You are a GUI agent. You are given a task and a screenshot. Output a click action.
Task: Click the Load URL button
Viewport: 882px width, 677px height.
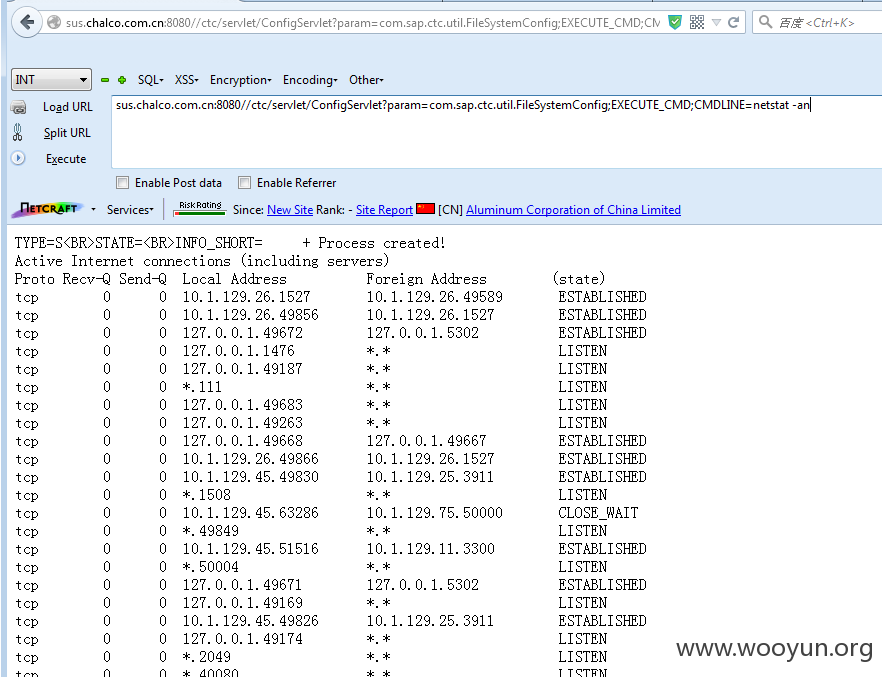tap(68, 107)
